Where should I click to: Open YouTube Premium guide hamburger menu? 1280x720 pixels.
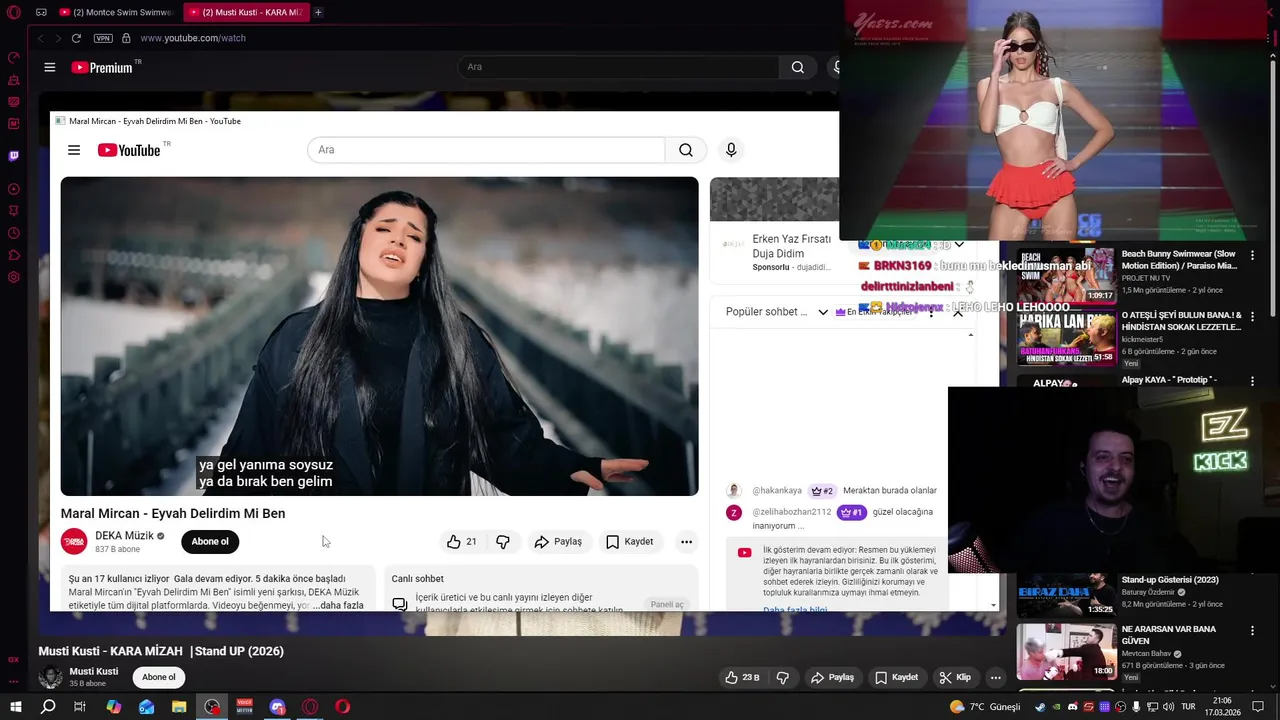[x=50, y=67]
